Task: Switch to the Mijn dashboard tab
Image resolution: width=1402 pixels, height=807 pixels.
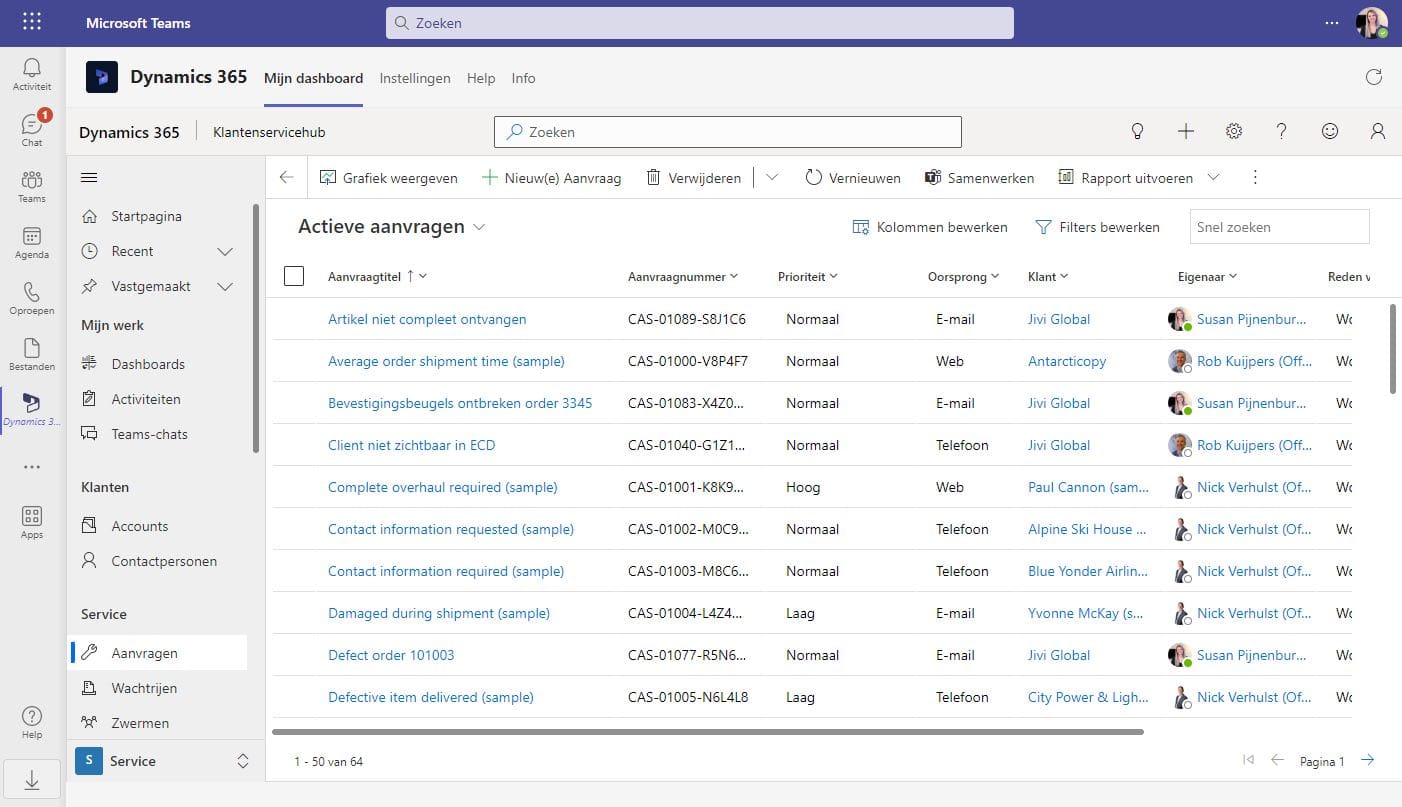Action: click(x=313, y=78)
